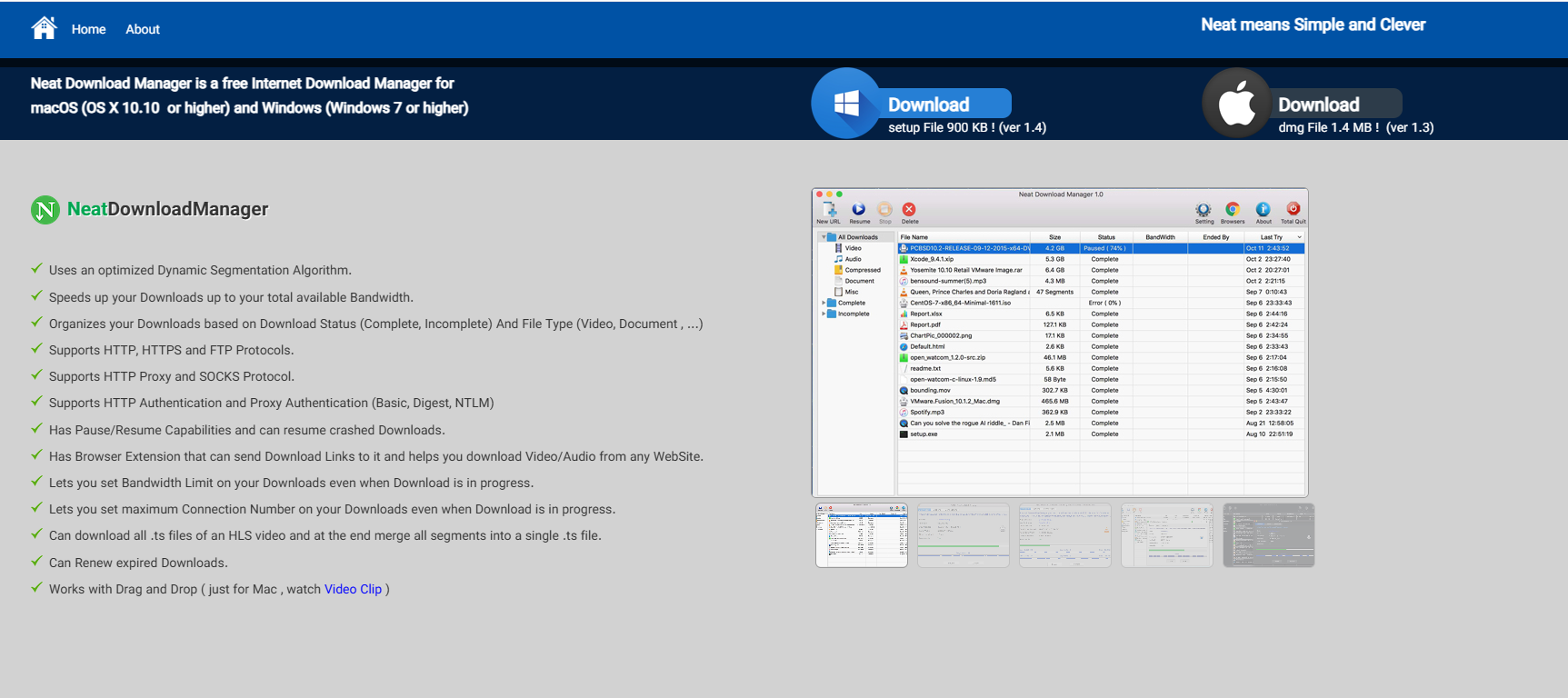Screen dimensions: 1568x698
Task: Select the Report.xlsx row
Action: click(x=1101, y=314)
